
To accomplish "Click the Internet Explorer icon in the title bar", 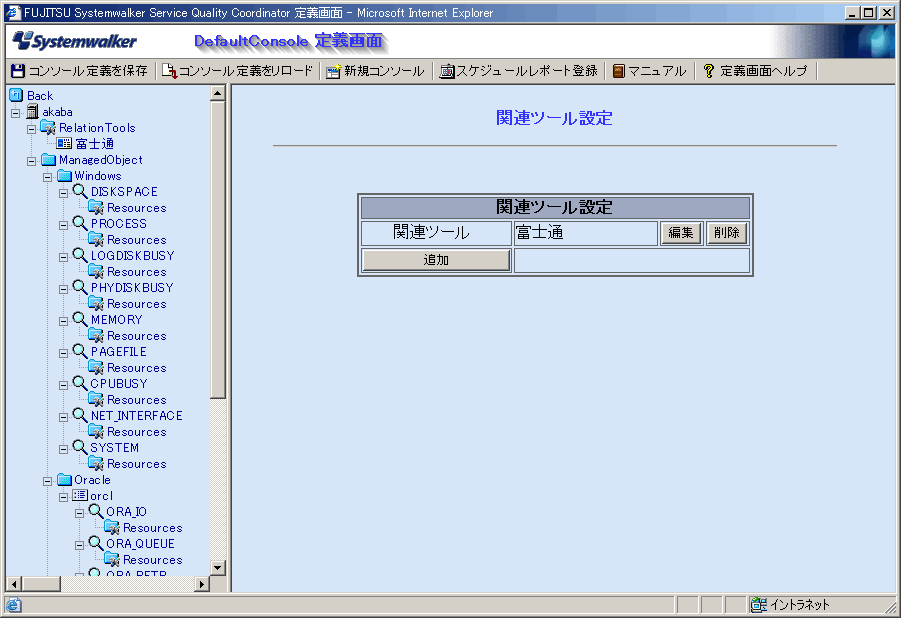I will pyautogui.click(x=13, y=13).
